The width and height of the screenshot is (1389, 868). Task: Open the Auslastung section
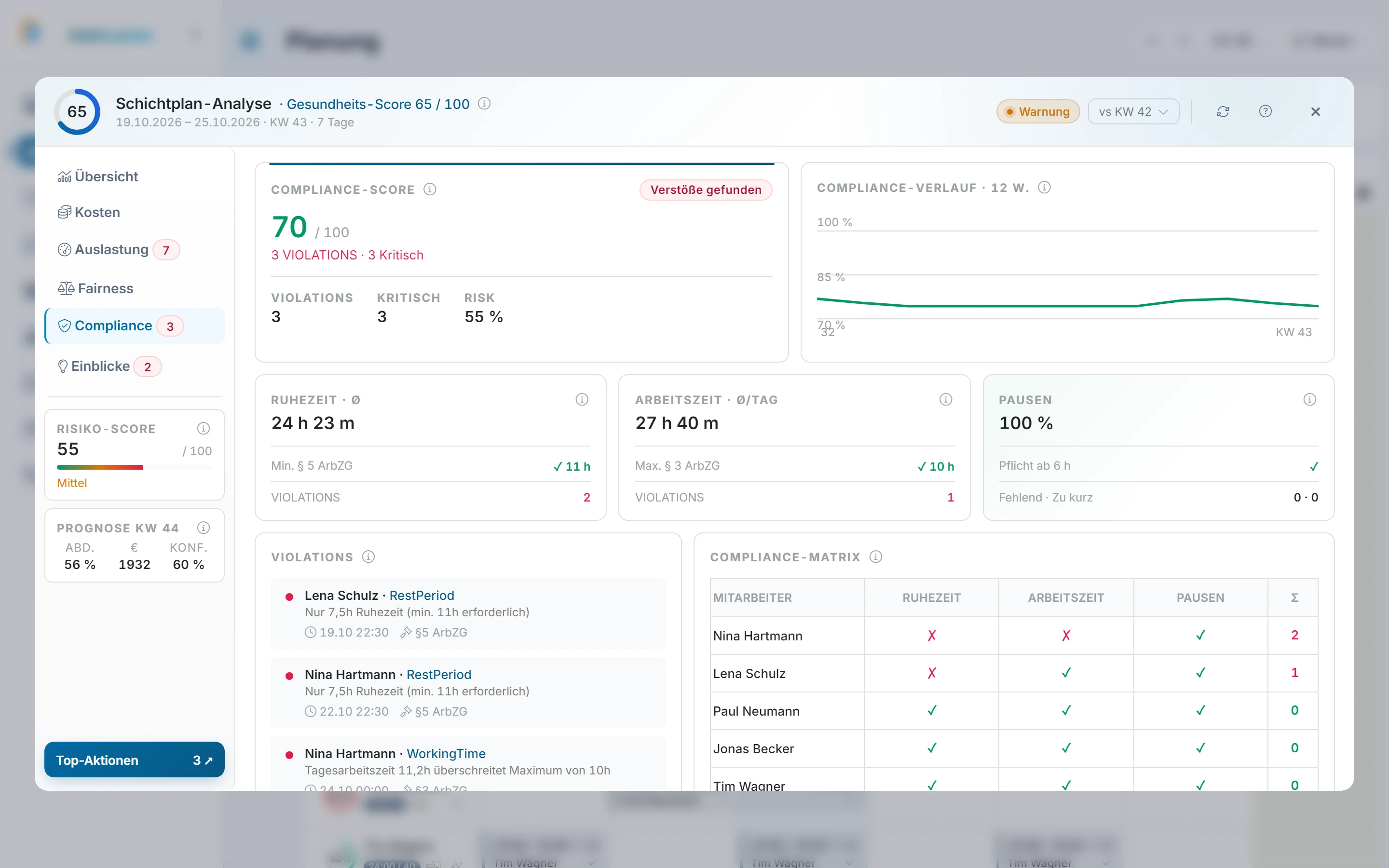(x=134, y=250)
